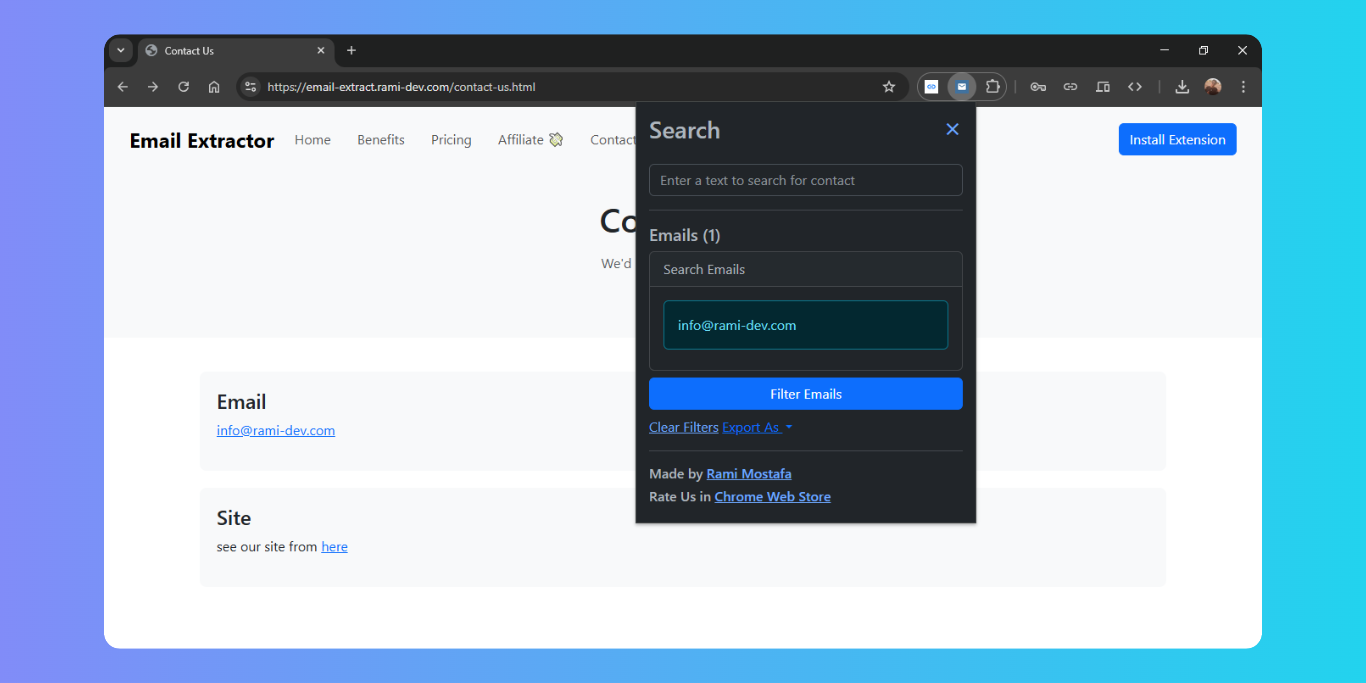Minimize the browser window
Screen dimensions: 1366x683
click(1164, 50)
